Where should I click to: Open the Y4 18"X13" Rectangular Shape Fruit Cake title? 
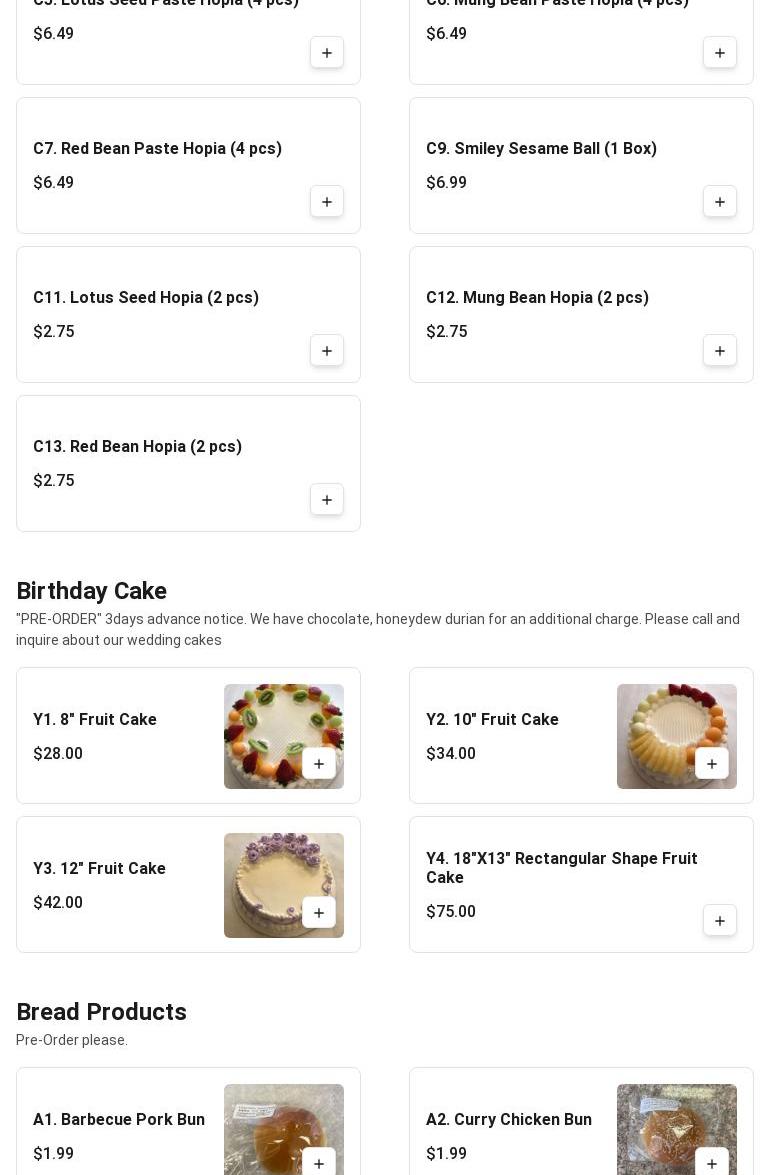coord(561,868)
